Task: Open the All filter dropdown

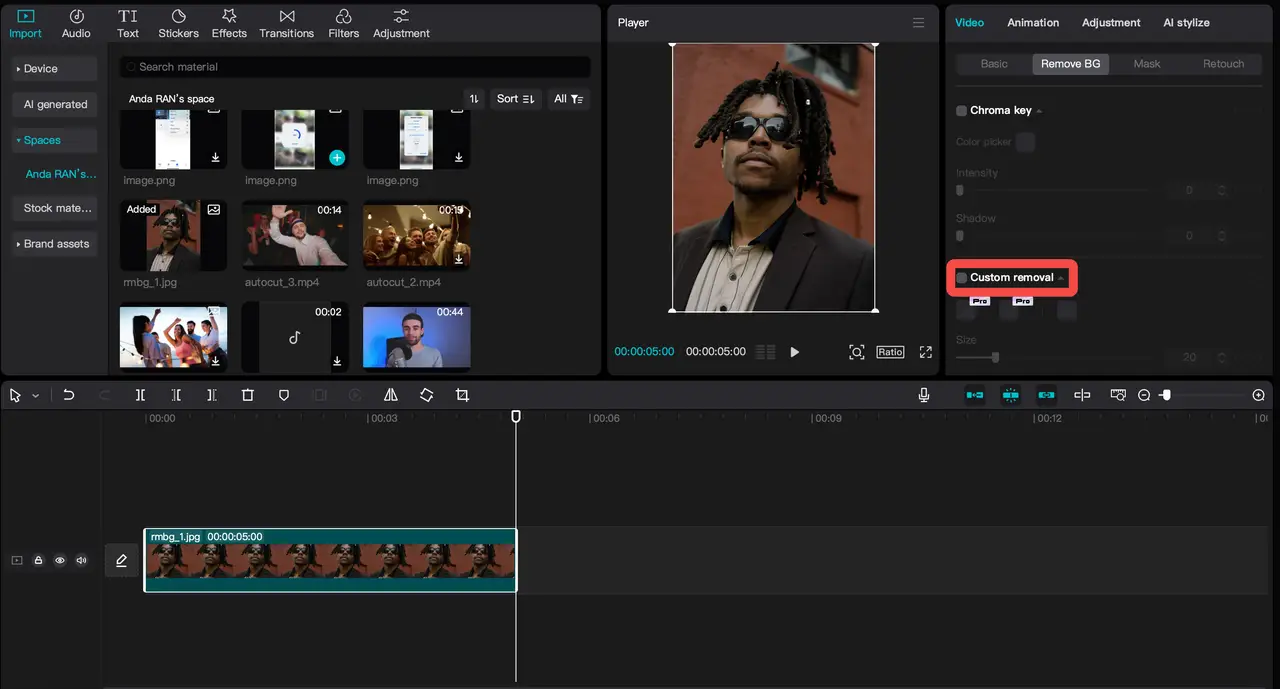Action: click(x=569, y=99)
